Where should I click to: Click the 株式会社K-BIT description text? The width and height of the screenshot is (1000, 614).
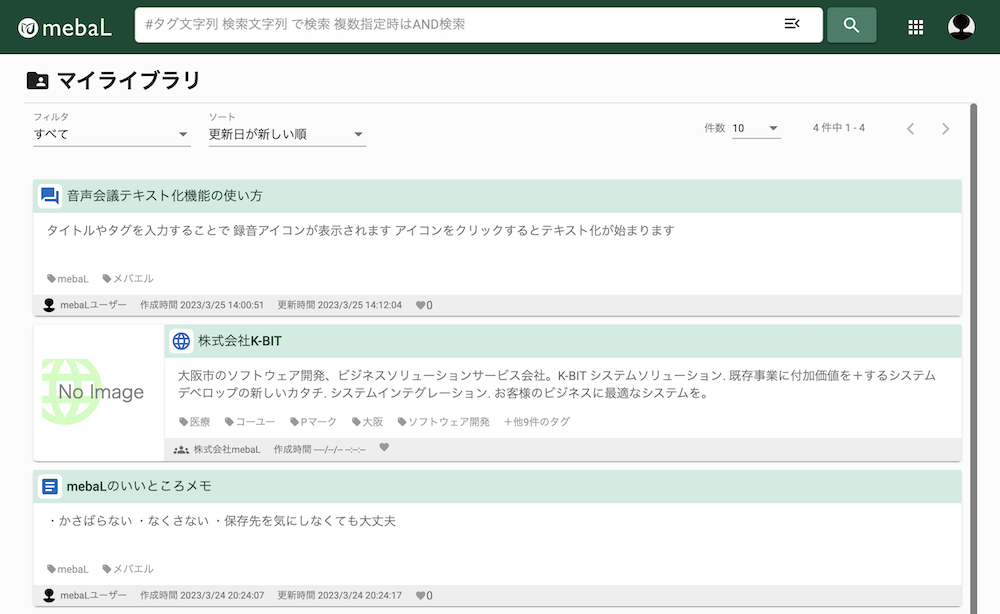(556, 384)
